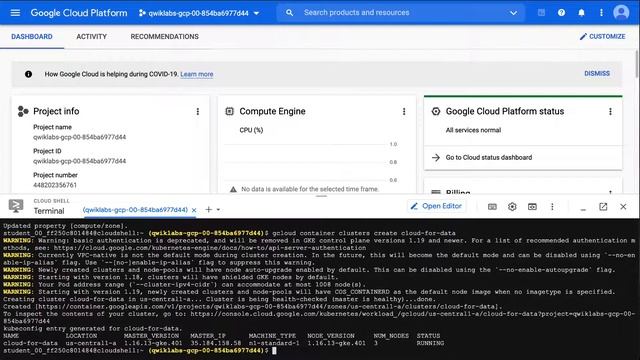This screenshot has height=360, width=640.
Task: Click the dashboard vertical scrollbar
Action: (637, 64)
